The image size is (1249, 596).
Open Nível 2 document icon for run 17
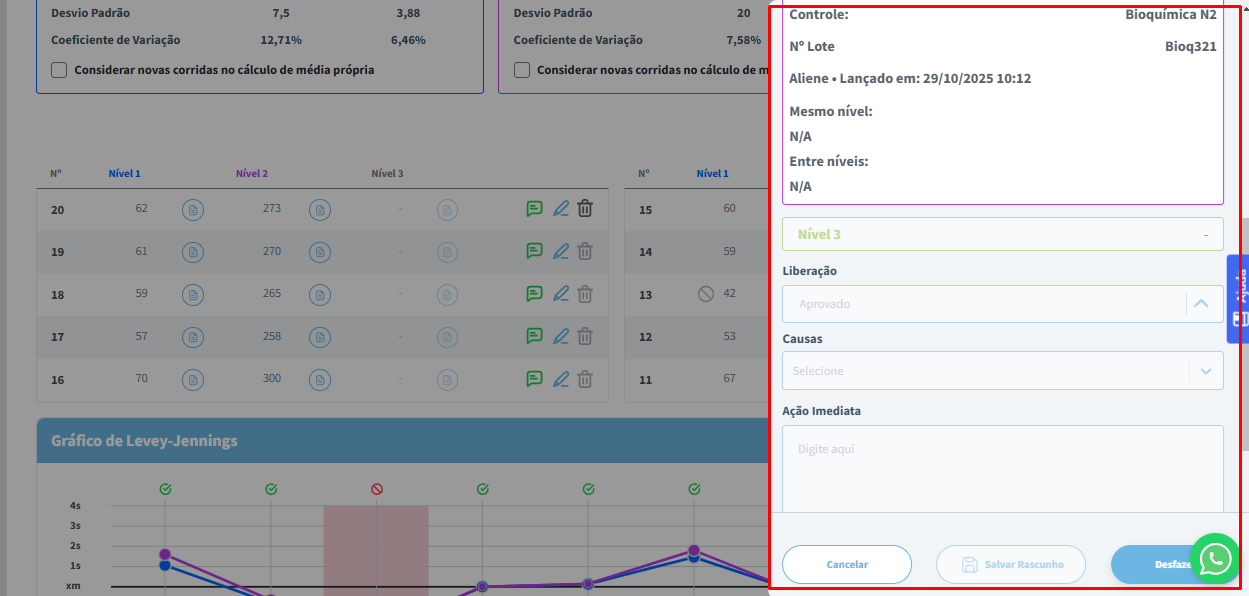click(x=319, y=338)
